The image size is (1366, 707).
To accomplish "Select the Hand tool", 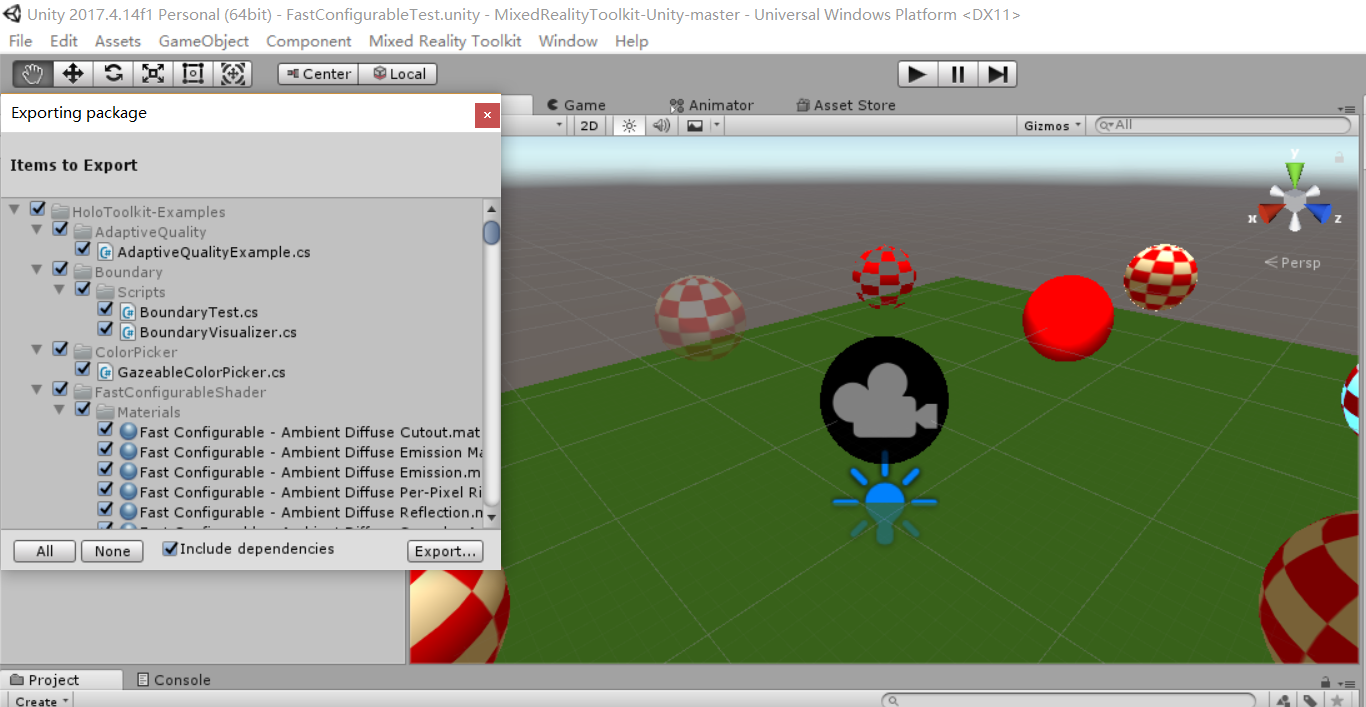I will 33,74.
